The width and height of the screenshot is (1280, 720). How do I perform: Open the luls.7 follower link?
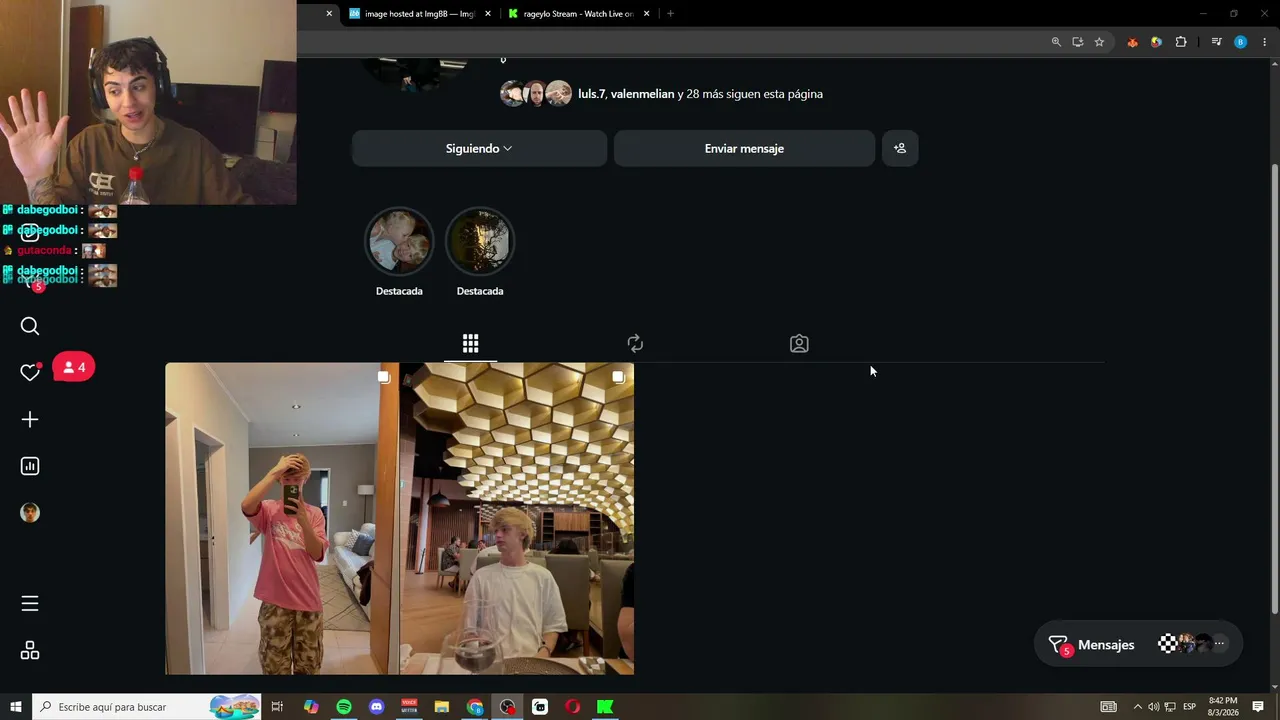(x=591, y=94)
